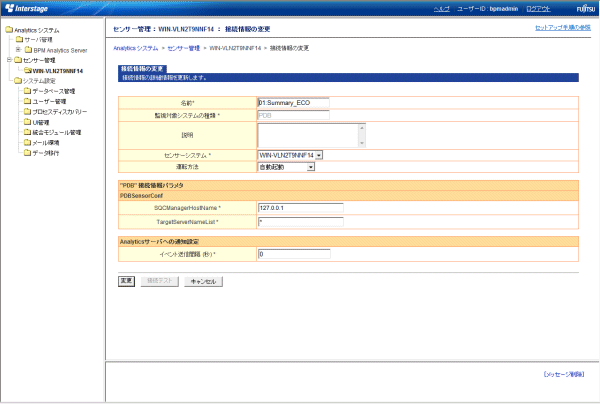The height and width of the screenshot is (404, 600).
Task: Click the メッセージ削除 link
Action: coord(564,375)
